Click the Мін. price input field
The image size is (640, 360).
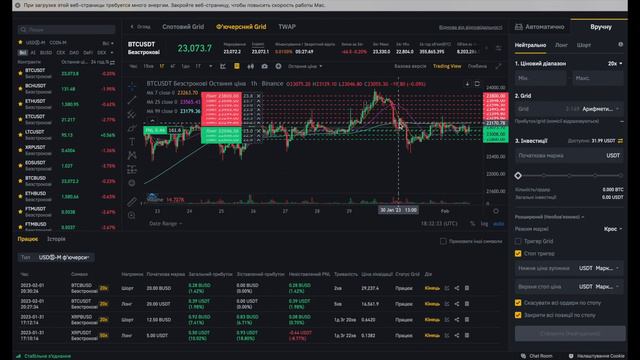[x=540, y=78]
